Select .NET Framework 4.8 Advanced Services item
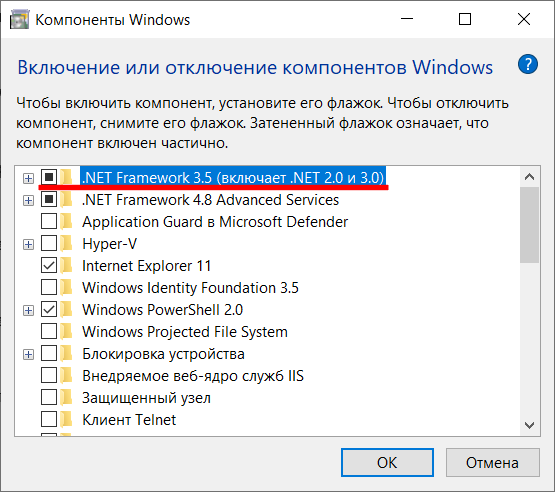The image size is (555, 492). point(210,200)
